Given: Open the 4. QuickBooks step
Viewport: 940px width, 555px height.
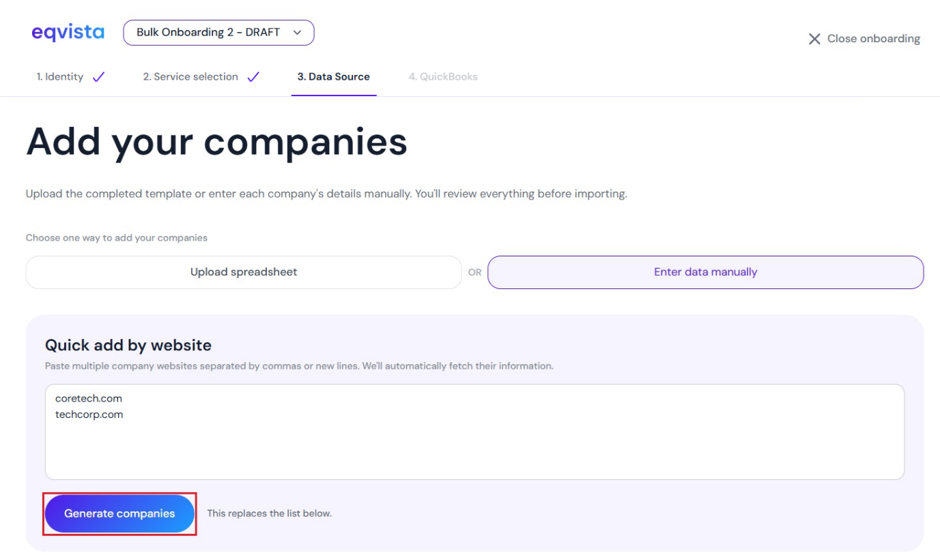Looking at the screenshot, I should [443, 77].
